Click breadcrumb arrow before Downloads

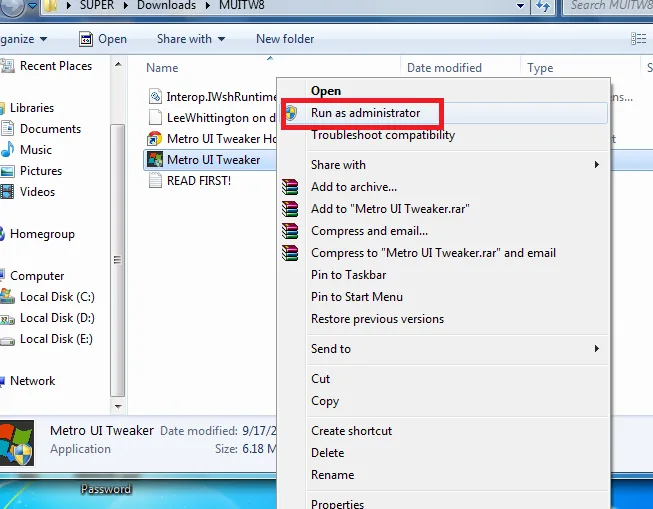(127, 6)
